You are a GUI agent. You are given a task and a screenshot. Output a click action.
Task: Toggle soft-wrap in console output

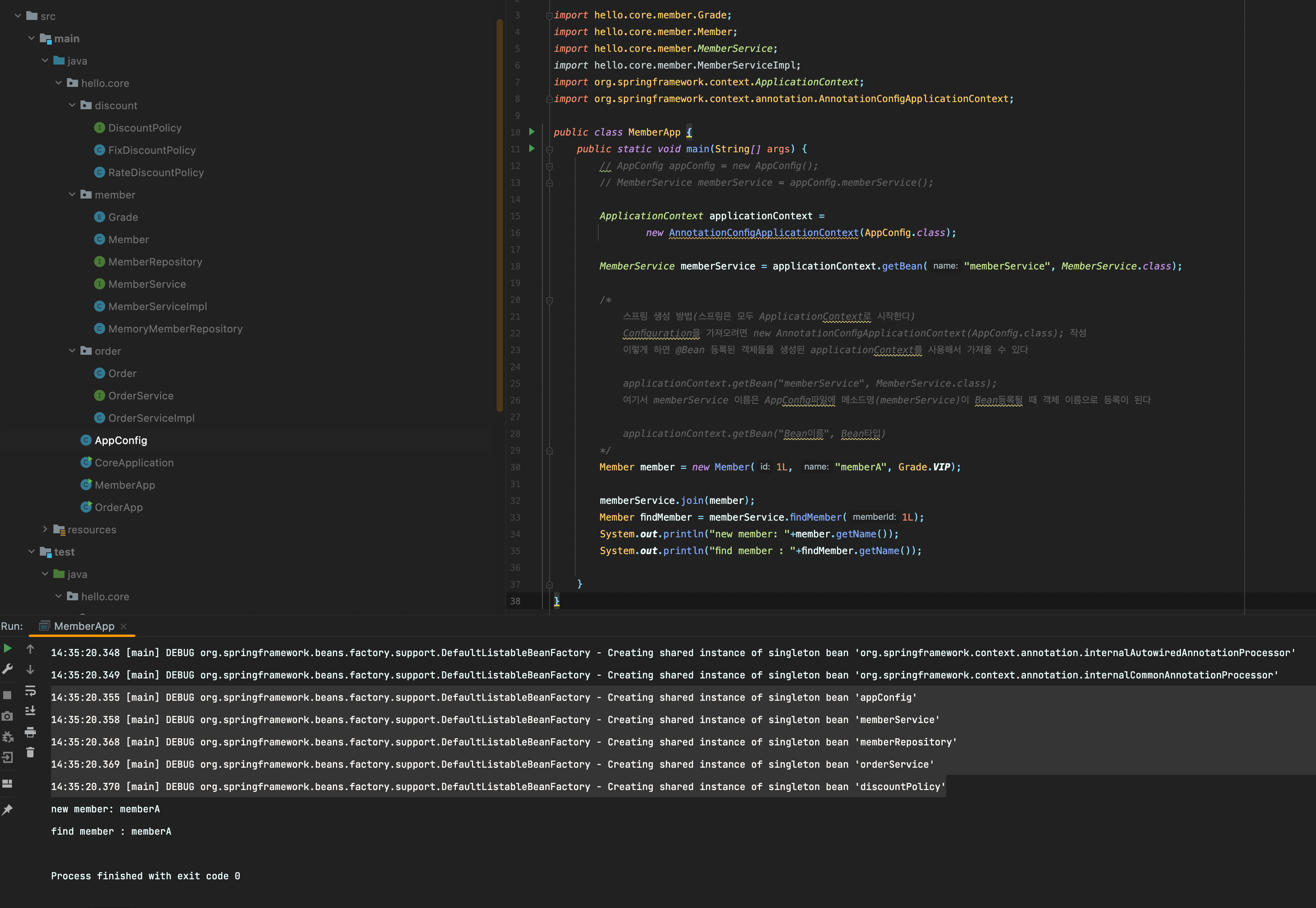pos(30,691)
